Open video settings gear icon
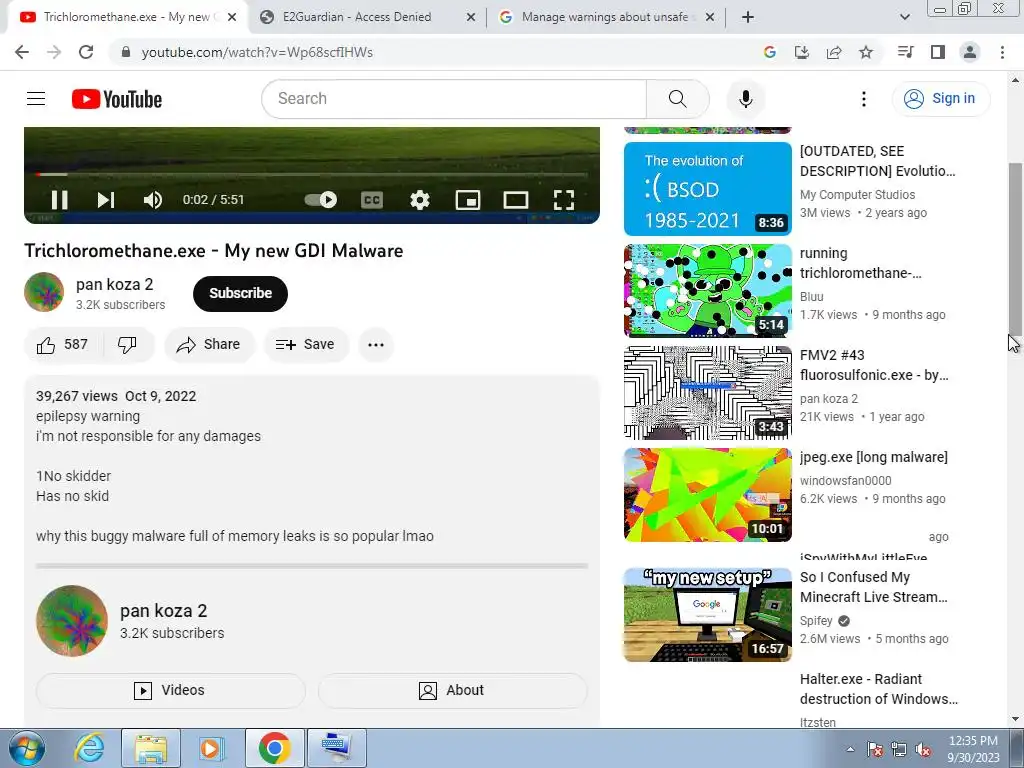 pos(420,200)
